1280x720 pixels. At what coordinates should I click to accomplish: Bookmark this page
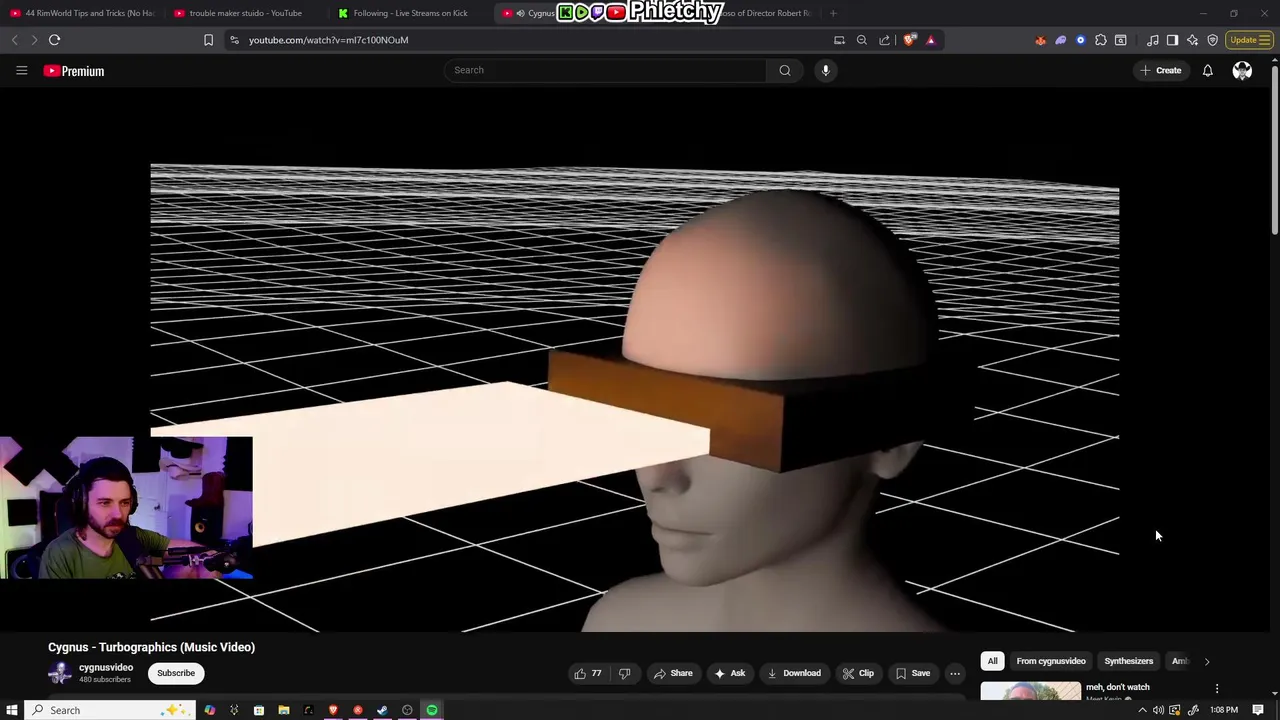point(208,40)
